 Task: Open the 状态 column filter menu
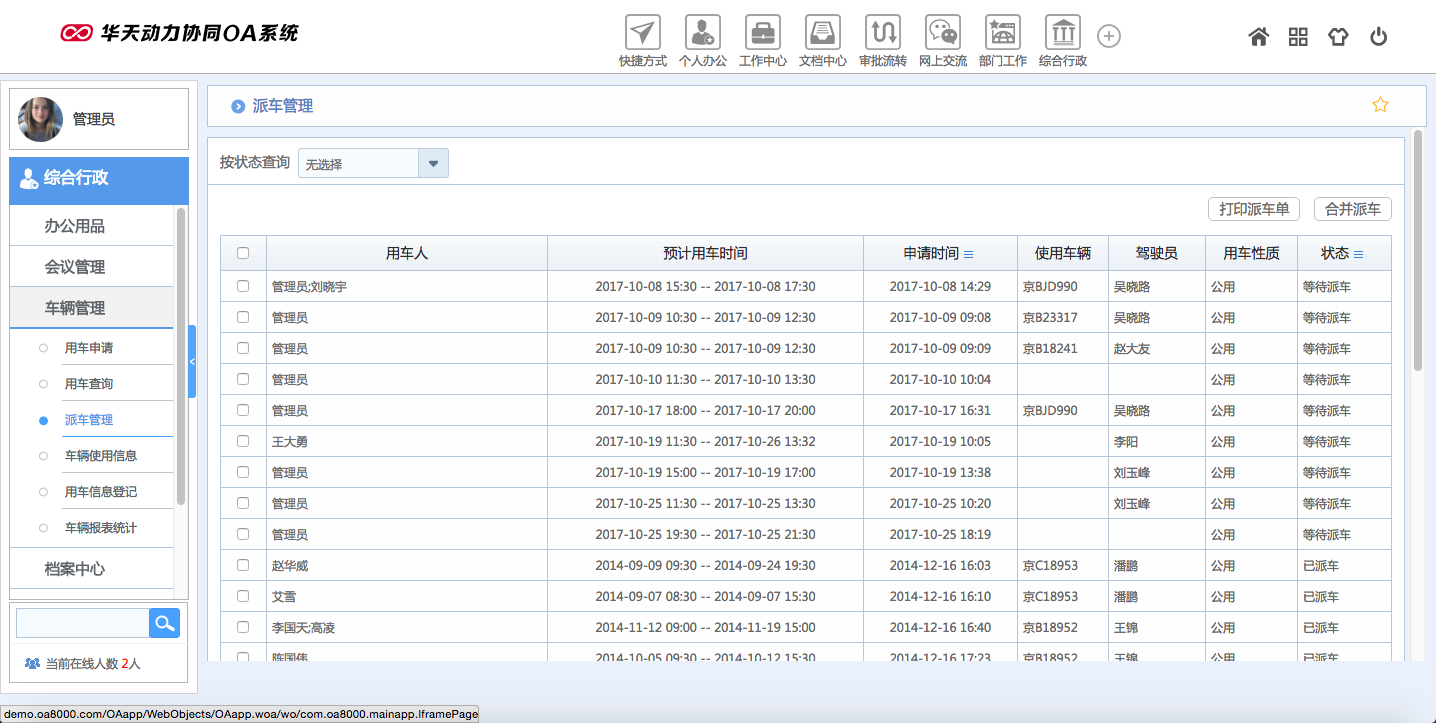[x=1358, y=254]
